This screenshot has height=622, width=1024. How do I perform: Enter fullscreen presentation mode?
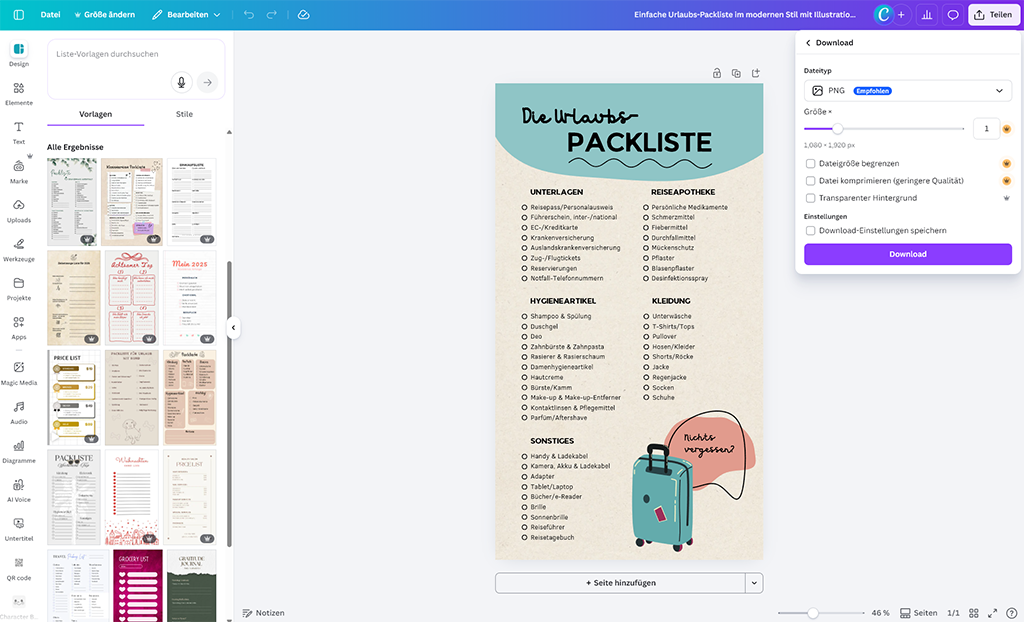tap(993, 613)
